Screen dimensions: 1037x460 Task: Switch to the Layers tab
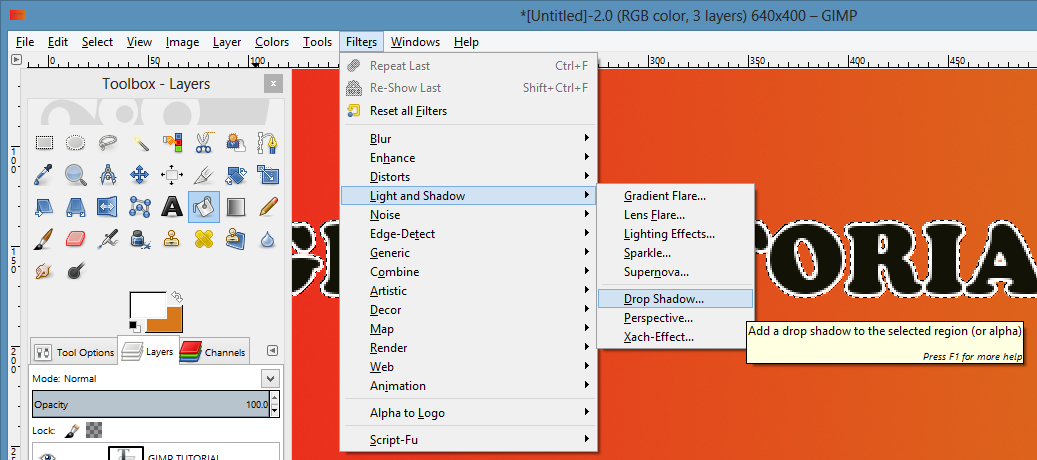pyautogui.click(x=149, y=351)
